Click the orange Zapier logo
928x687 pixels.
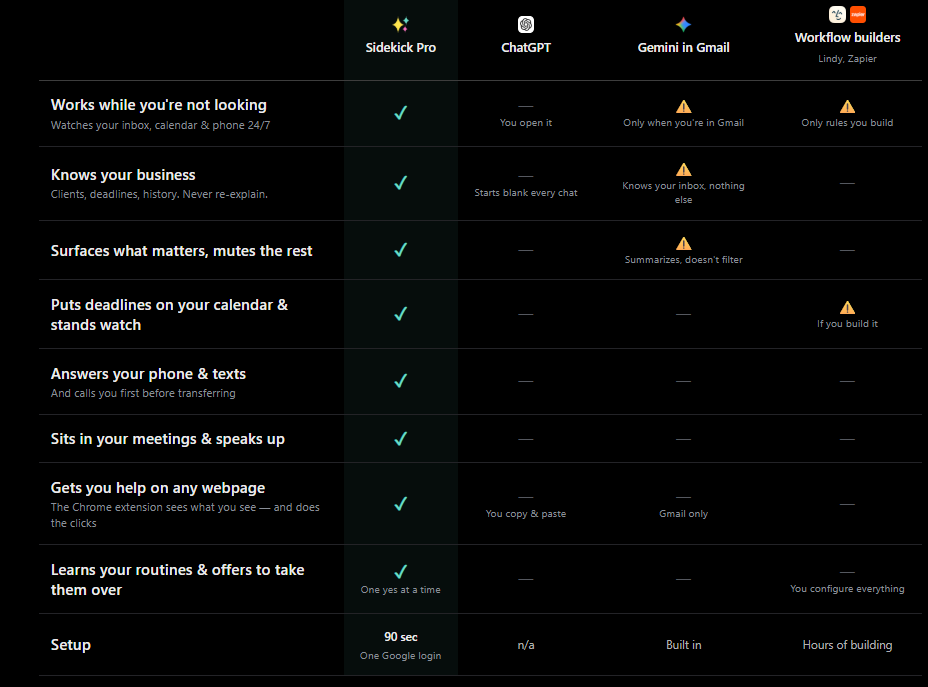[x=858, y=14]
